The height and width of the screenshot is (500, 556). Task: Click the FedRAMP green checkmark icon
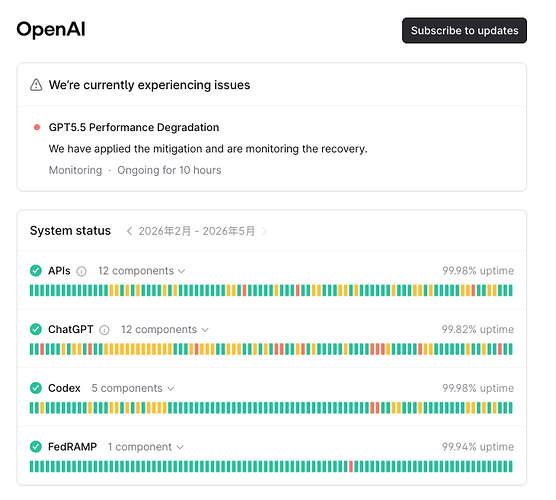pyautogui.click(x=35, y=447)
